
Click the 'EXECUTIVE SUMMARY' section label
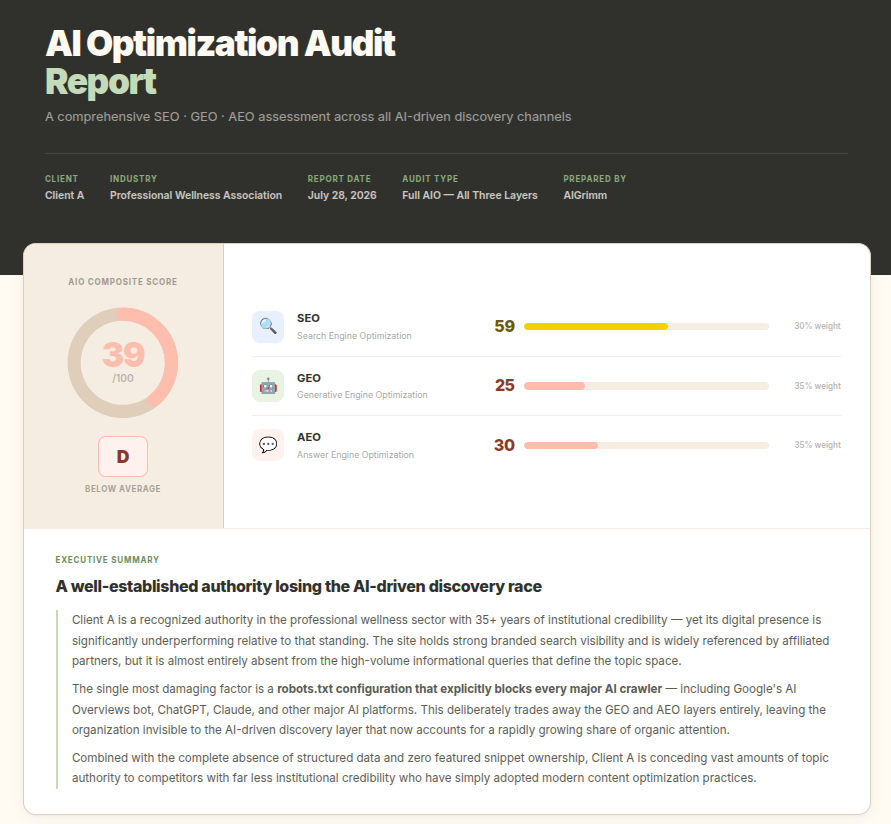107,560
